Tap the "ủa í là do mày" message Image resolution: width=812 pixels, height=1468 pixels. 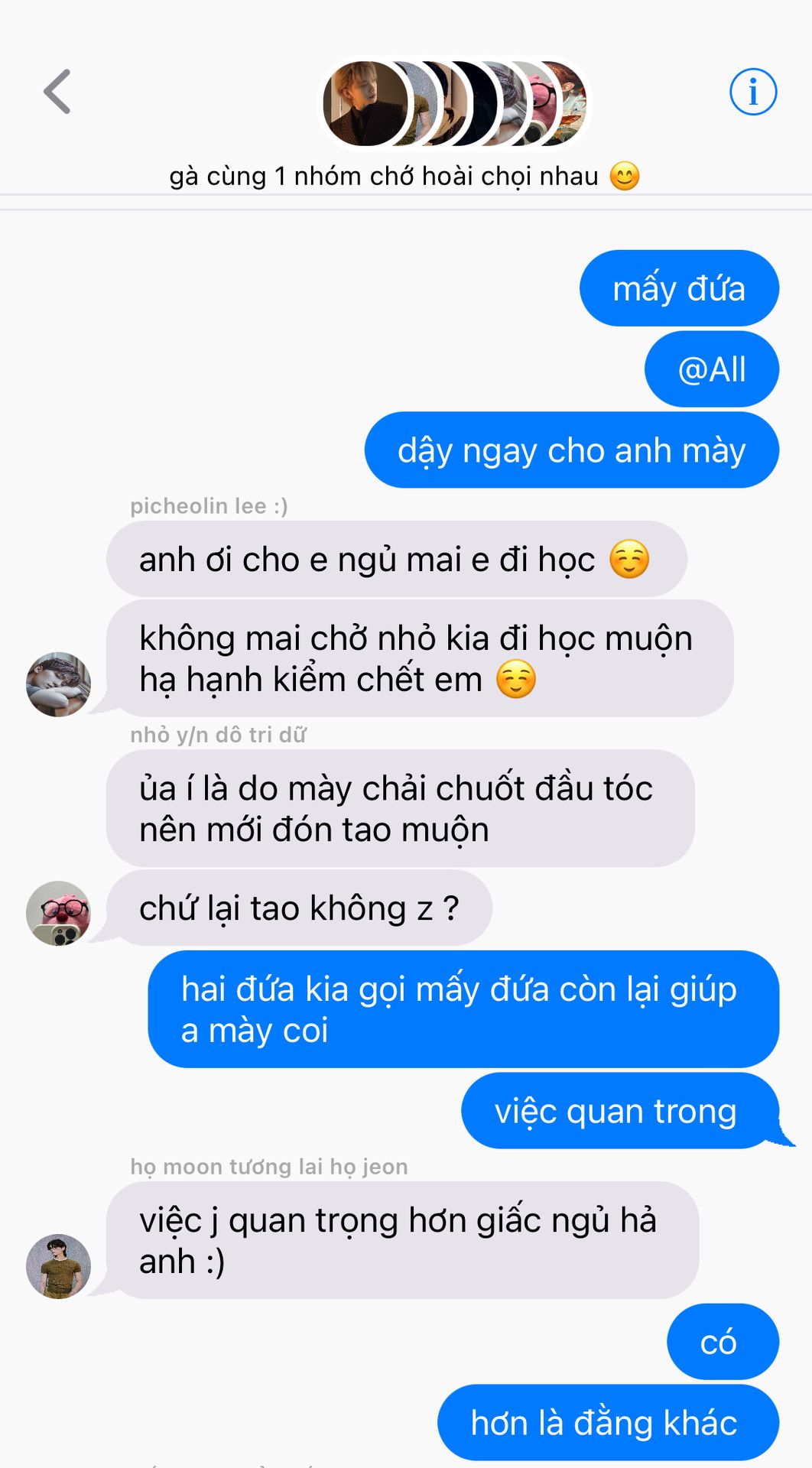coord(400,809)
